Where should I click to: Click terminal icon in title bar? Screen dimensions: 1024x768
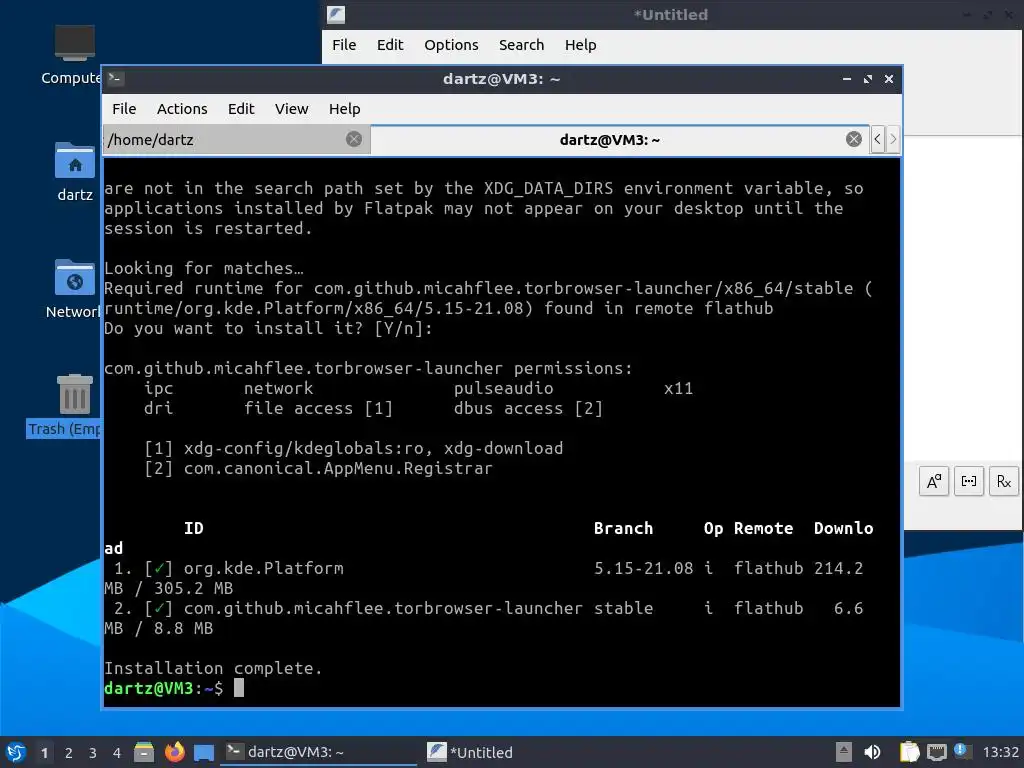point(116,79)
